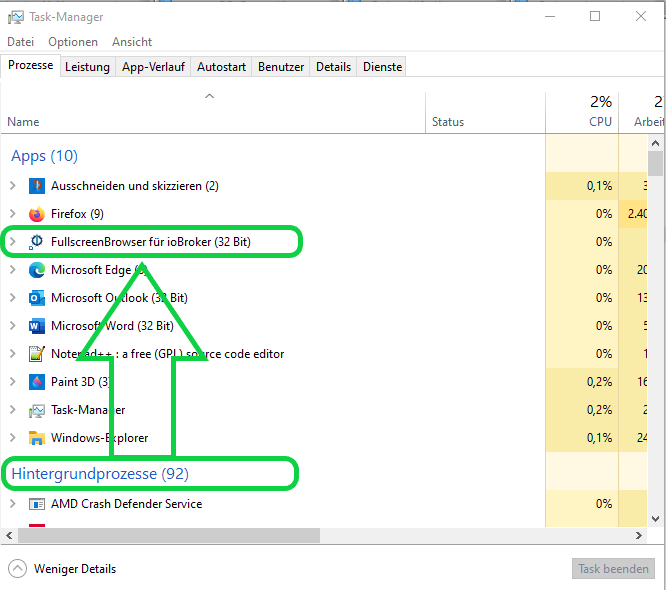This screenshot has width=666, height=590.
Task: Expand the Microsoft Outlook entry
Action: (13, 298)
